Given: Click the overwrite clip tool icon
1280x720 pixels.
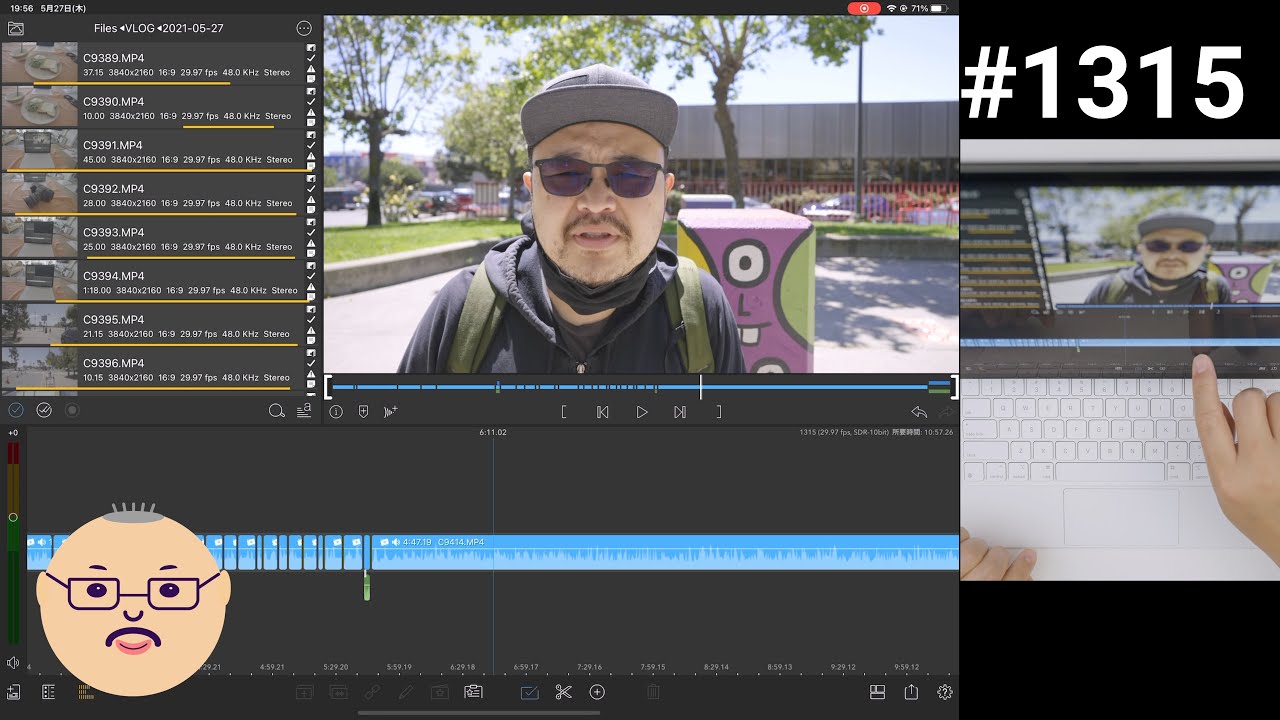Looking at the screenshot, I should pyautogui.click(x=338, y=692).
